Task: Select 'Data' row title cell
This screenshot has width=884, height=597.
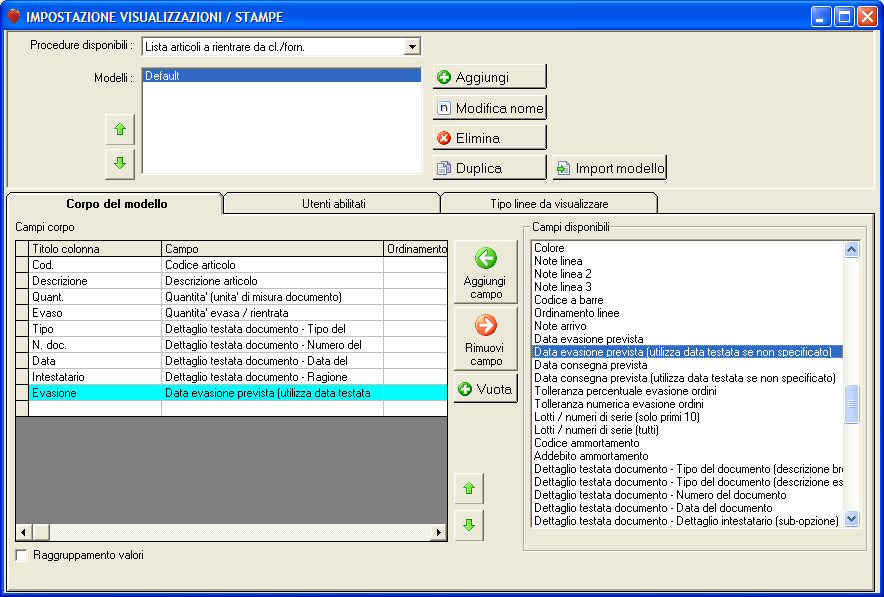Action: tap(95, 361)
